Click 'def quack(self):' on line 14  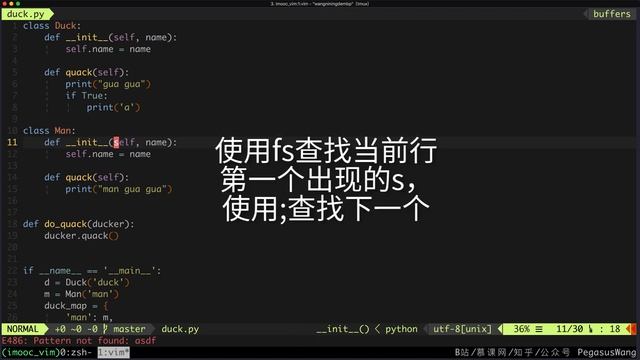[87, 177]
